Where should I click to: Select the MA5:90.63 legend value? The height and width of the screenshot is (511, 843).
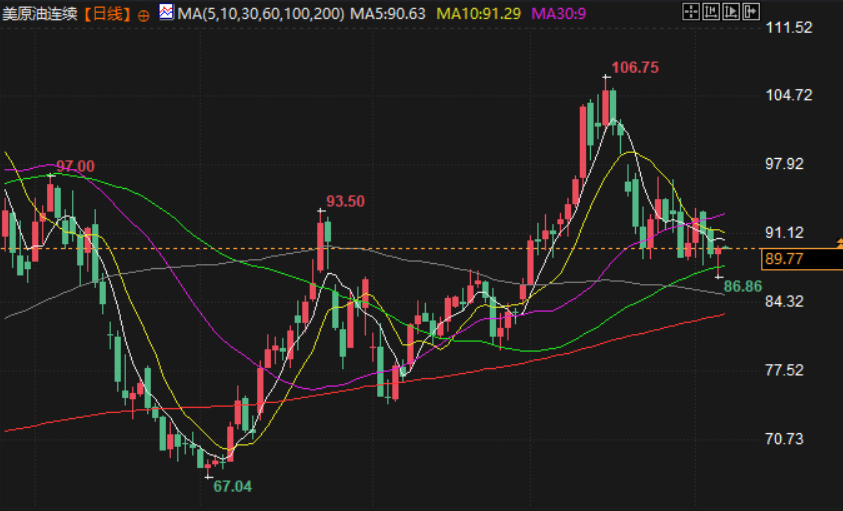click(x=388, y=13)
